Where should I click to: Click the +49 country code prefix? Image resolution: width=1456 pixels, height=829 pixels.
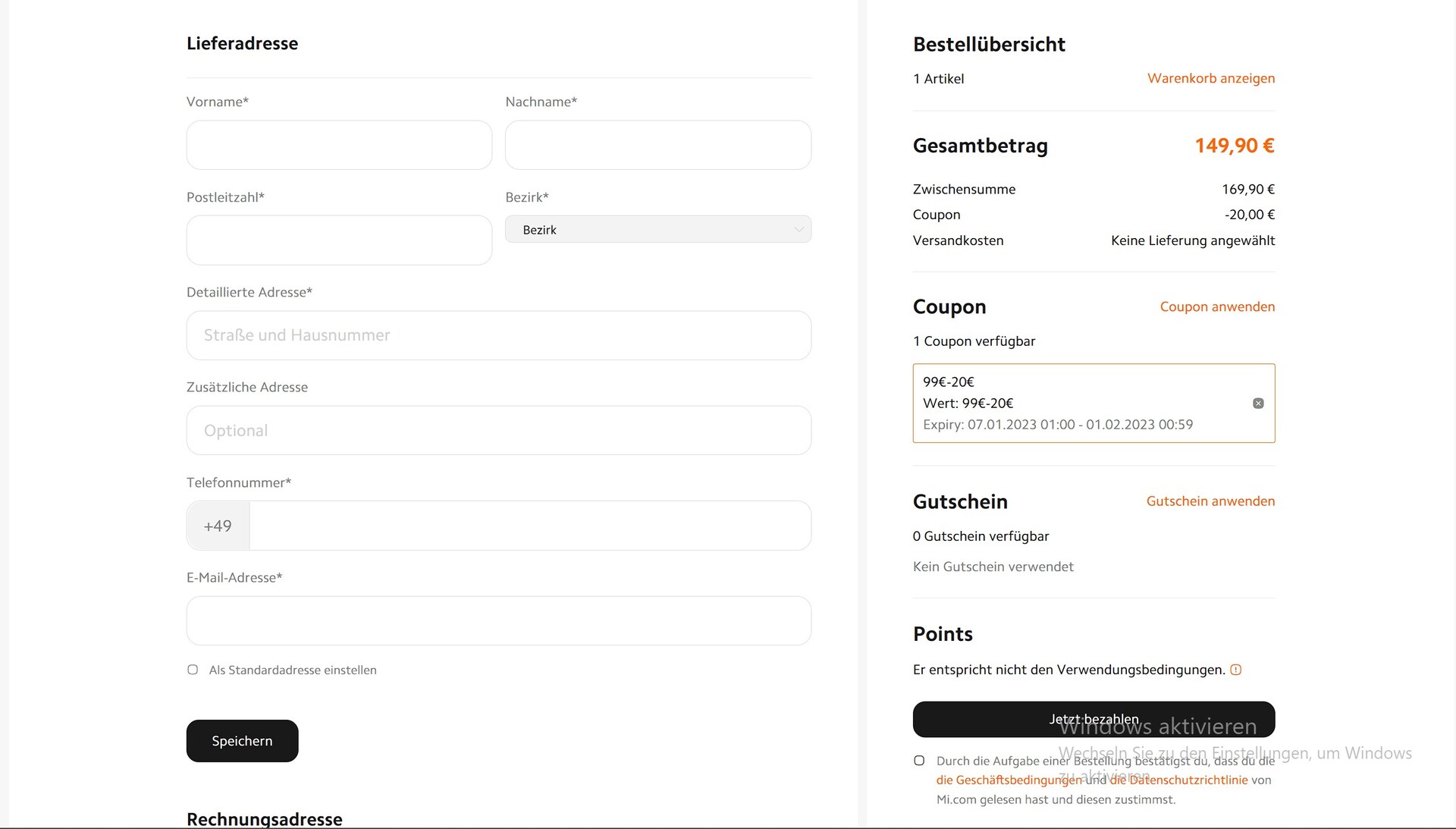click(218, 526)
